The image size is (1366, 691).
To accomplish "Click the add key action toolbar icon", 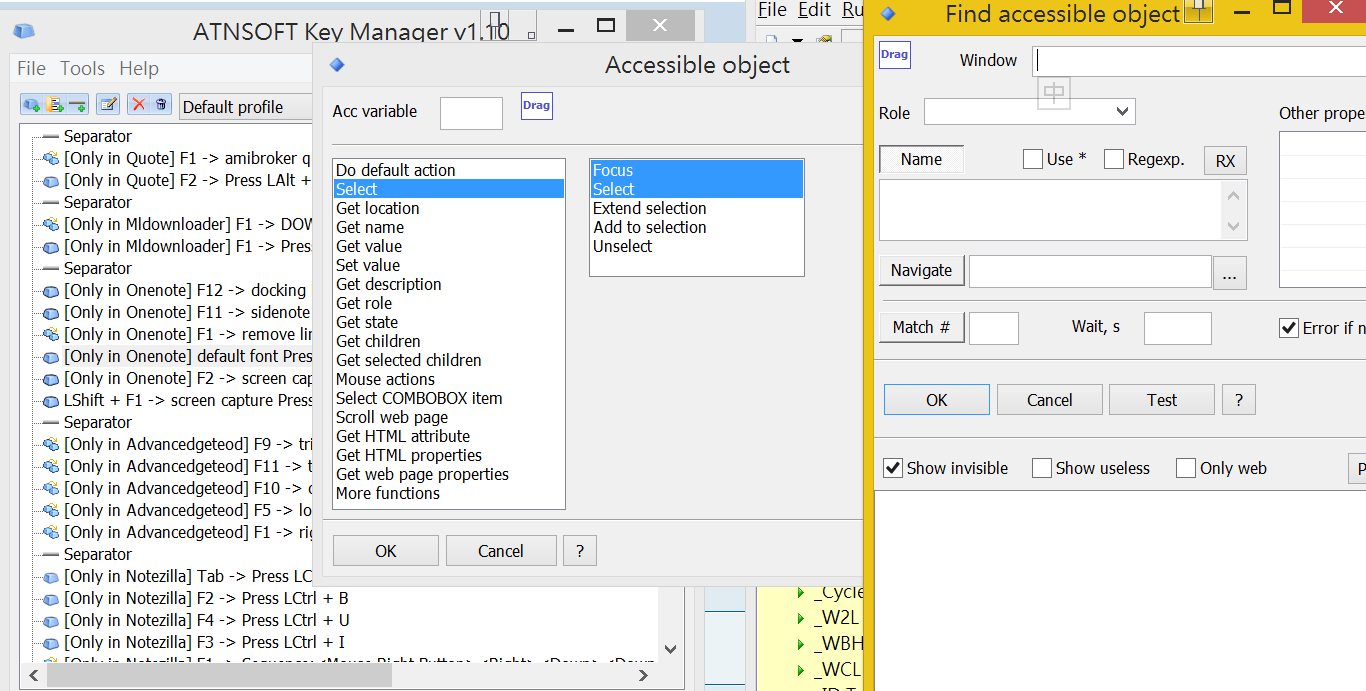I will tap(32, 105).
